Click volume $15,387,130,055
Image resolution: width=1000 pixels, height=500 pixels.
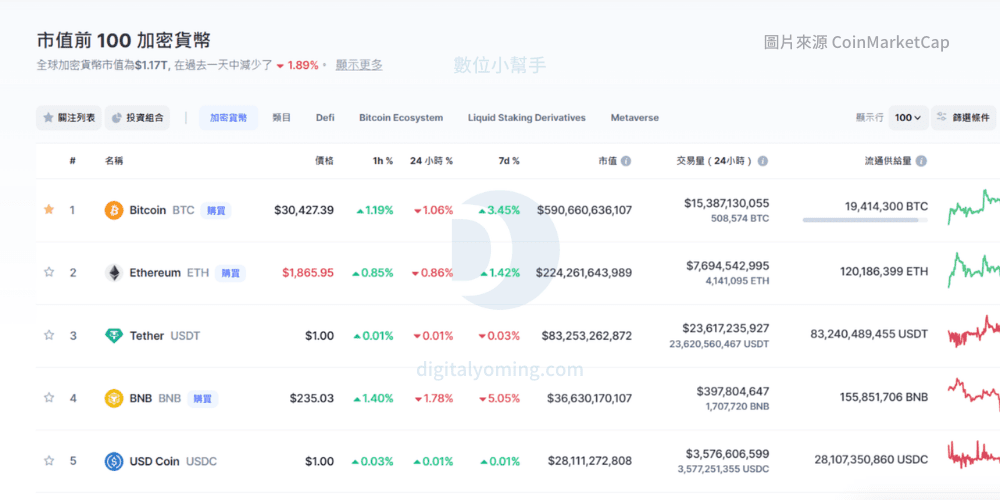(726, 203)
